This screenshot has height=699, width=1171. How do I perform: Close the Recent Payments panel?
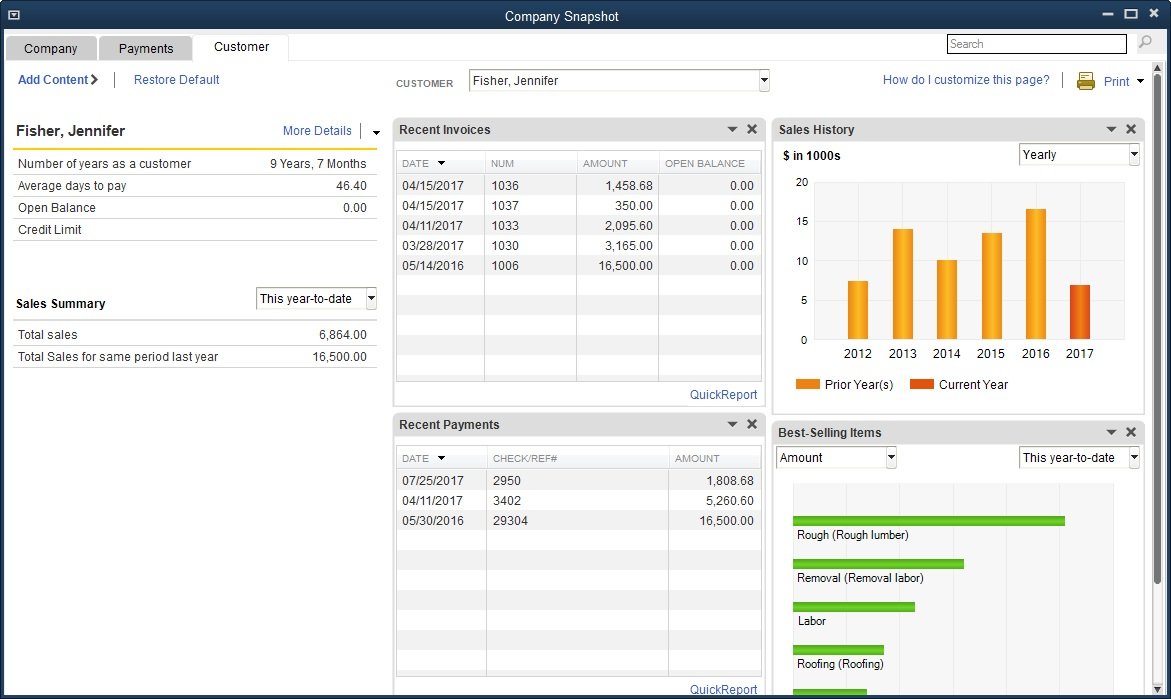[752, 424]
